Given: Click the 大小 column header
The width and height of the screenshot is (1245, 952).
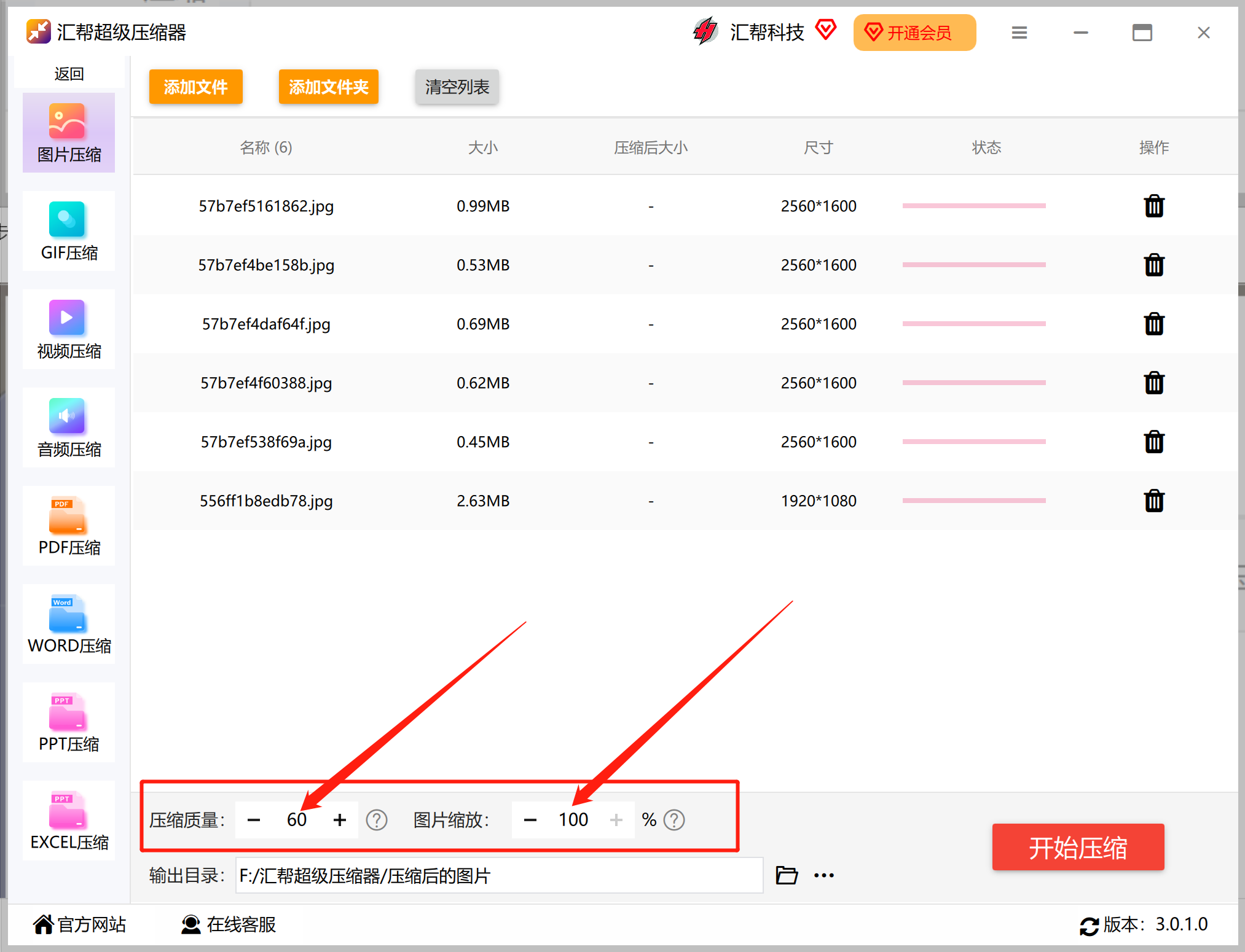Looking at the screenshot, I should 483,147.
